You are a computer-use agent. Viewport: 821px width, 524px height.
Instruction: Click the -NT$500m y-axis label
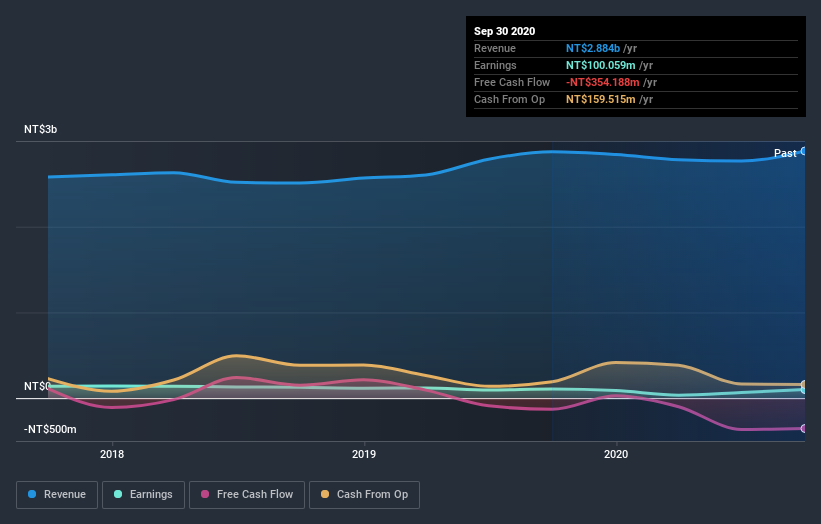click(50, 429)
